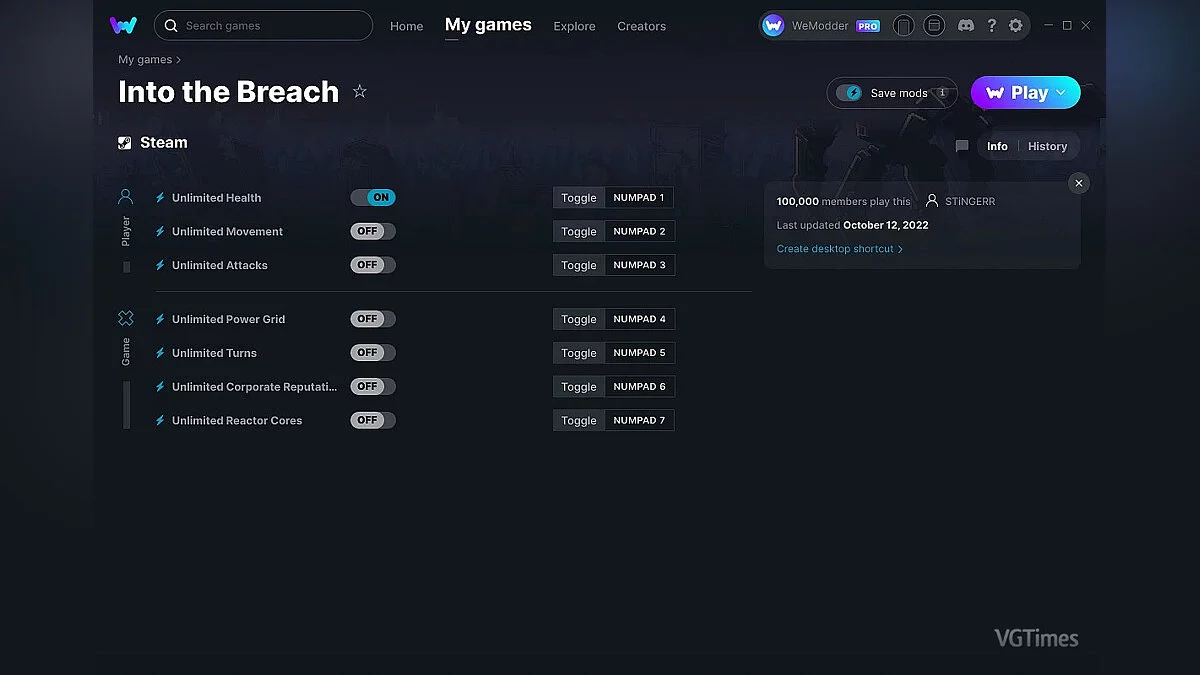
Task: Open the Discord link icon
Action: [x=966, y=26]
